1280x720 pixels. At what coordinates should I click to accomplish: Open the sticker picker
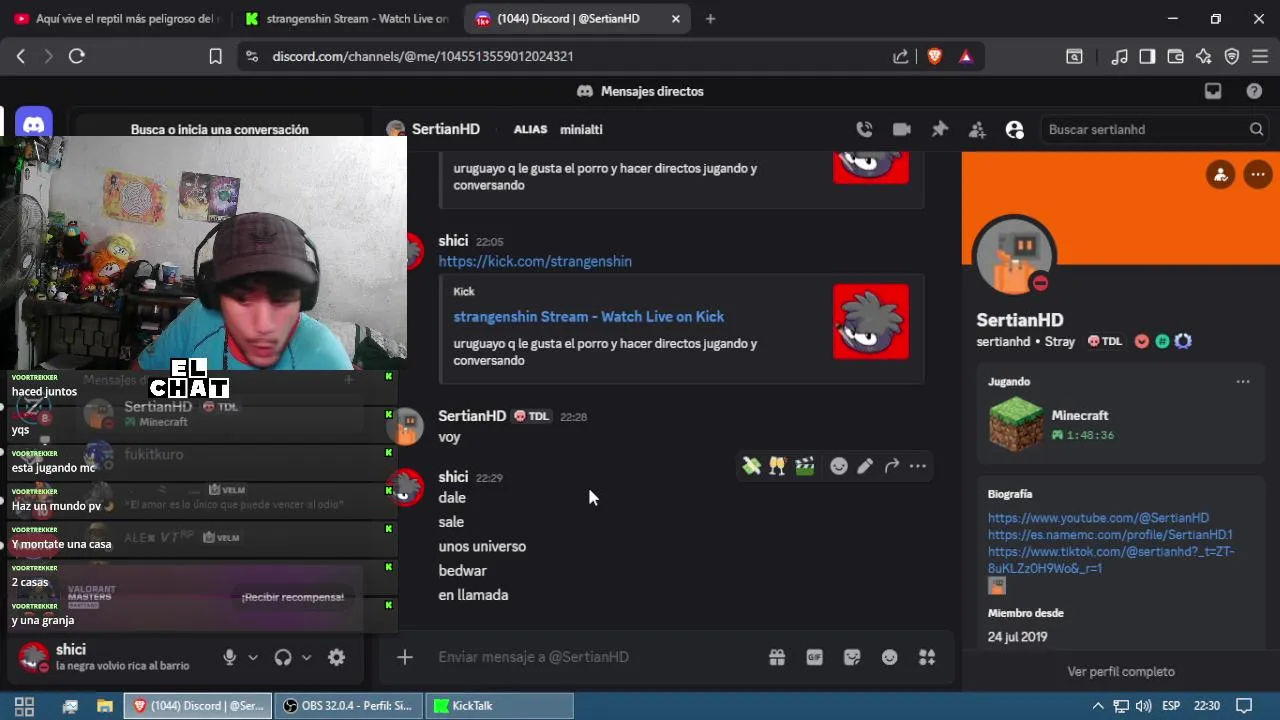pos(852,657)
